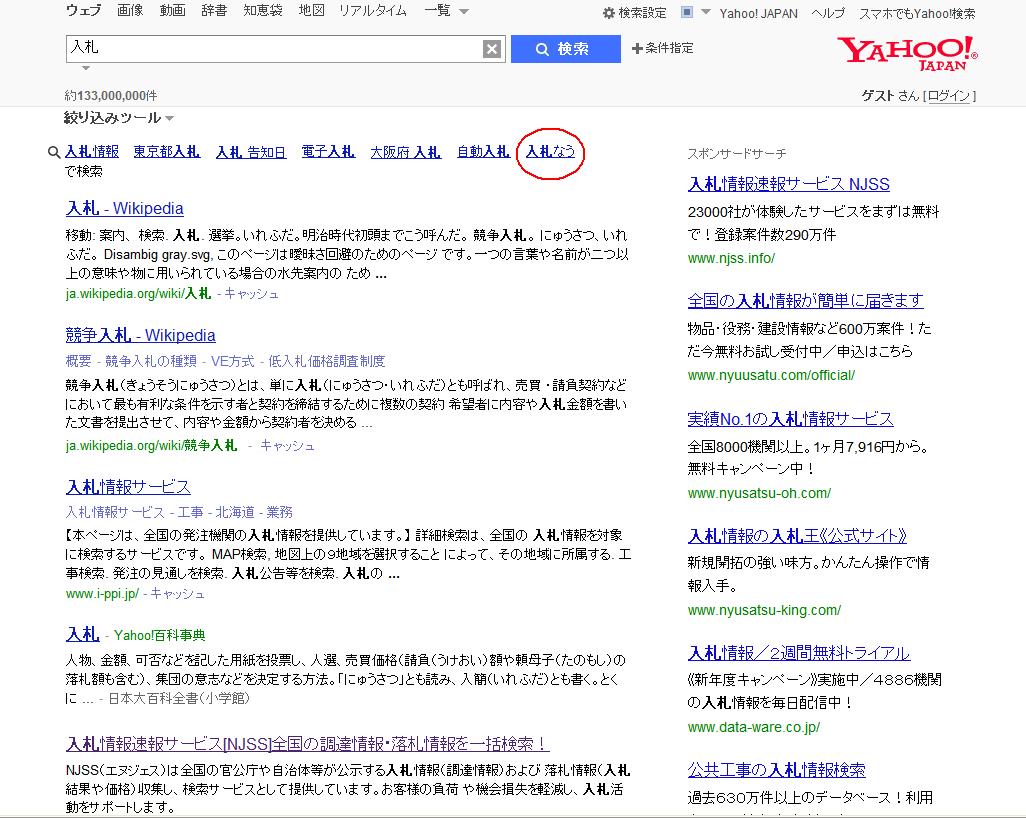Screen dimensions: 1026x818
Task: Click the www.i-ppi.jp/ URL text
Action: tap(102, 594)
